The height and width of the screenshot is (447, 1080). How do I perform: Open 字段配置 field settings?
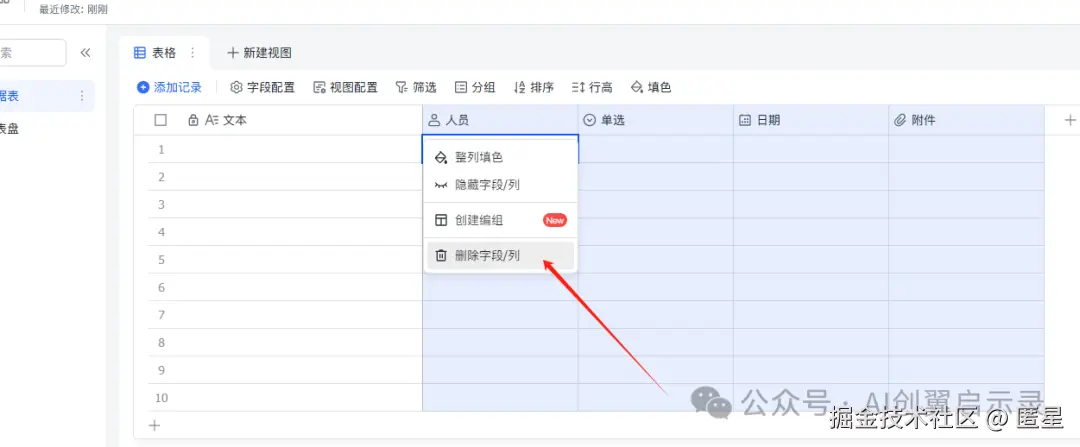coord(262,87)
